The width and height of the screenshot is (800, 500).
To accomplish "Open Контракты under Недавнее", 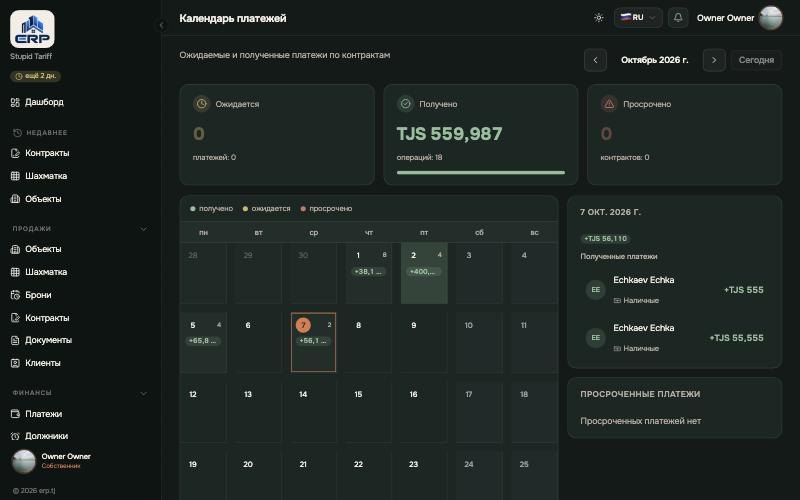I will (47, 153).
